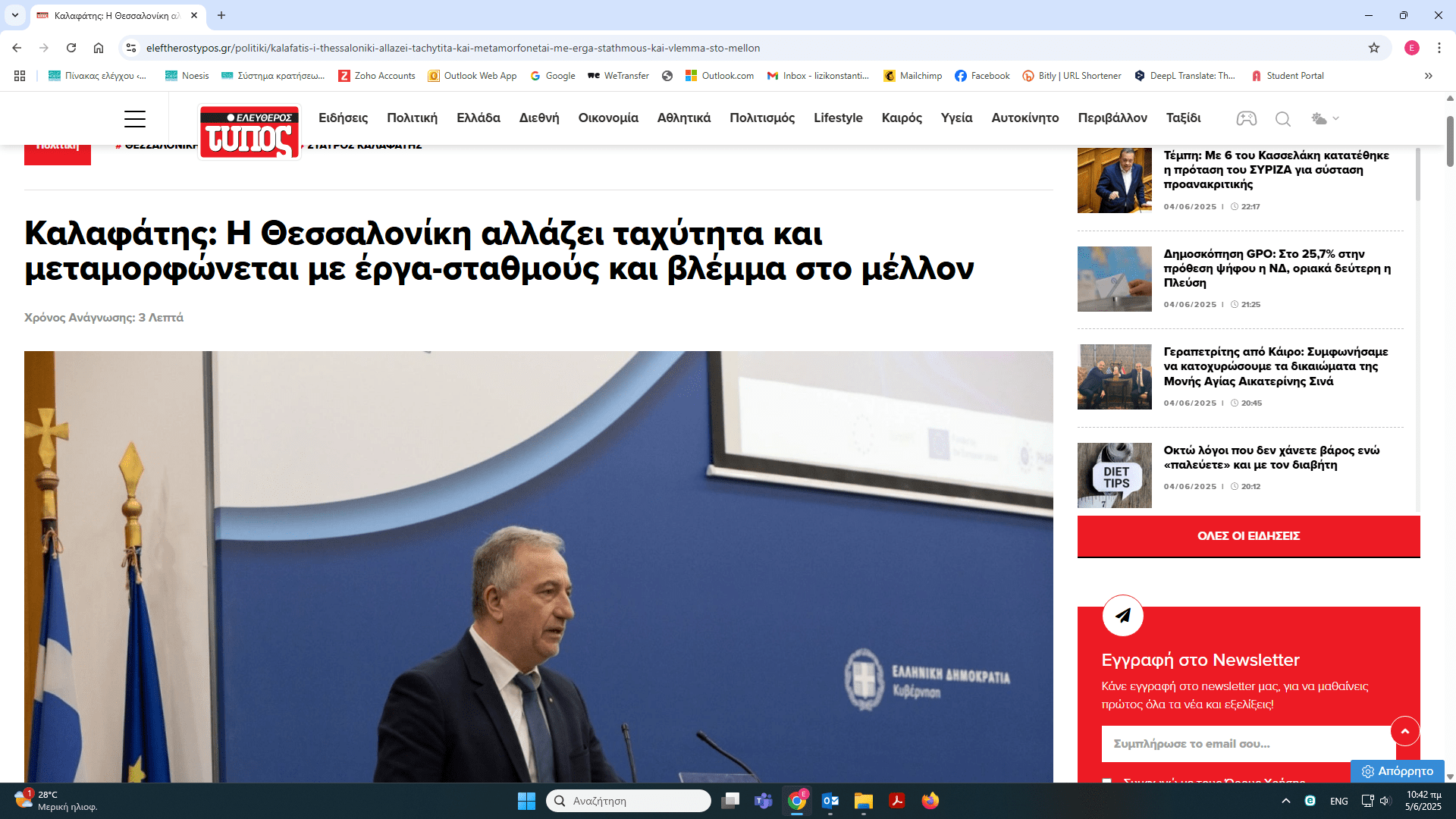Select the Αθλητικά menu item
Screen dimensions: 1456x819
[x=683, y=118]
